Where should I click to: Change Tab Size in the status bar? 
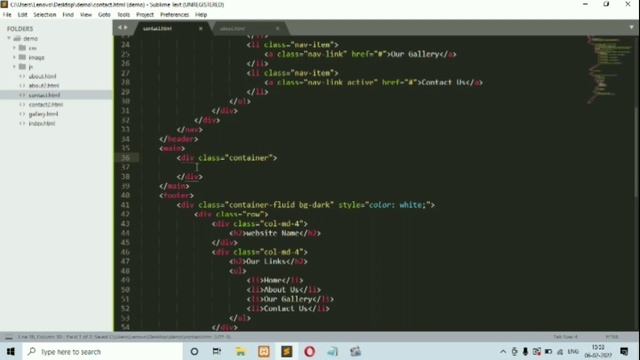click(x=565, y=337)
